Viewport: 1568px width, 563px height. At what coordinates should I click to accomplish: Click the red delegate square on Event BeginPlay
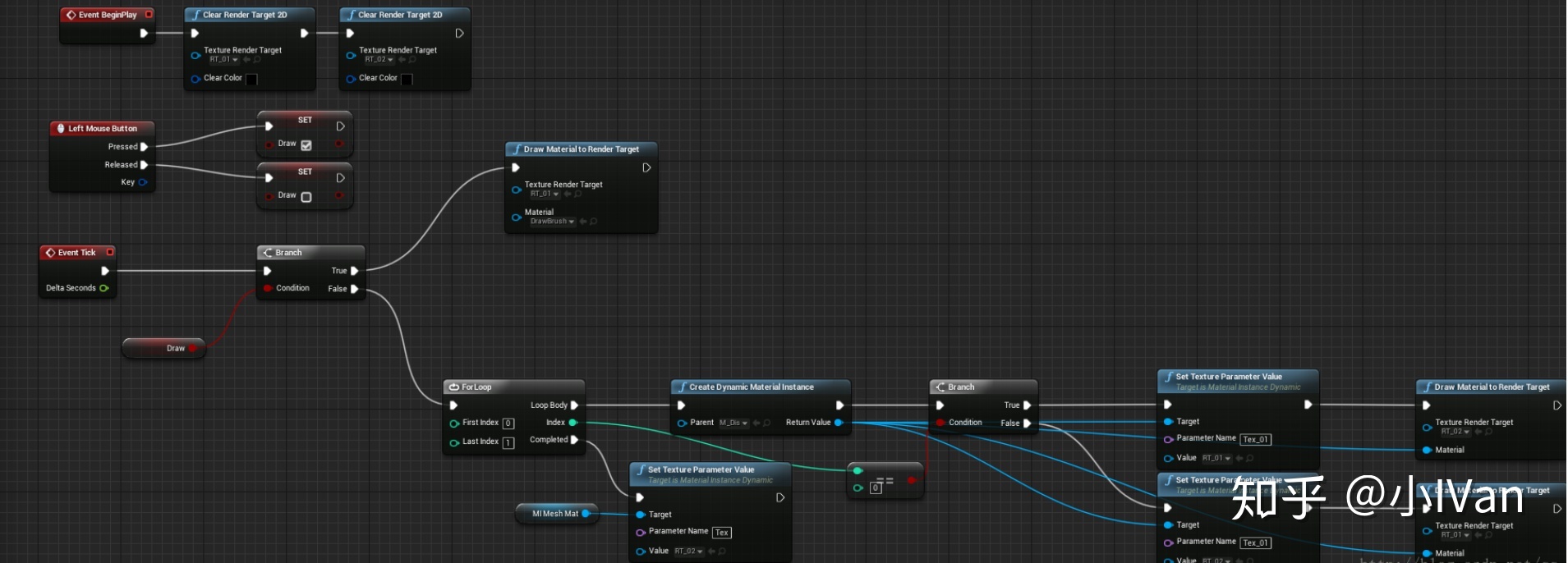tap(149, 14)
